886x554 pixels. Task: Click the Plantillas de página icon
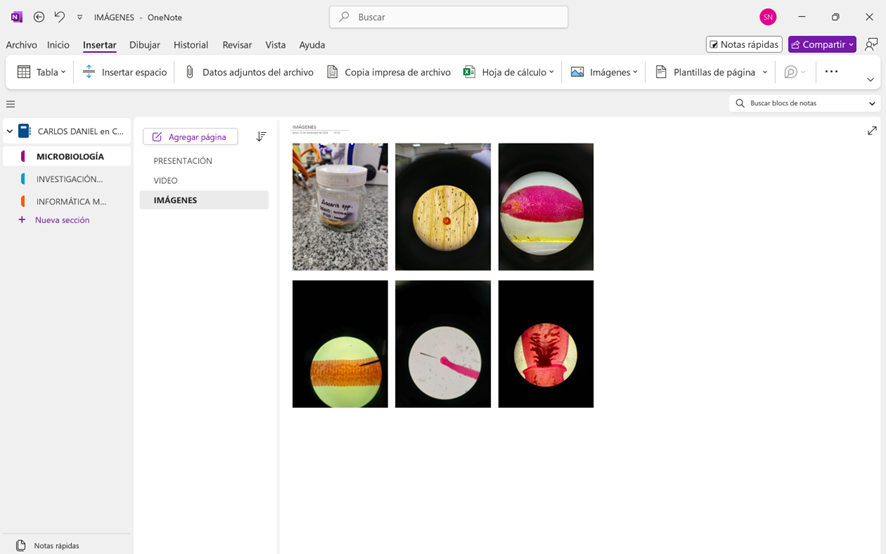coord(661,72)
